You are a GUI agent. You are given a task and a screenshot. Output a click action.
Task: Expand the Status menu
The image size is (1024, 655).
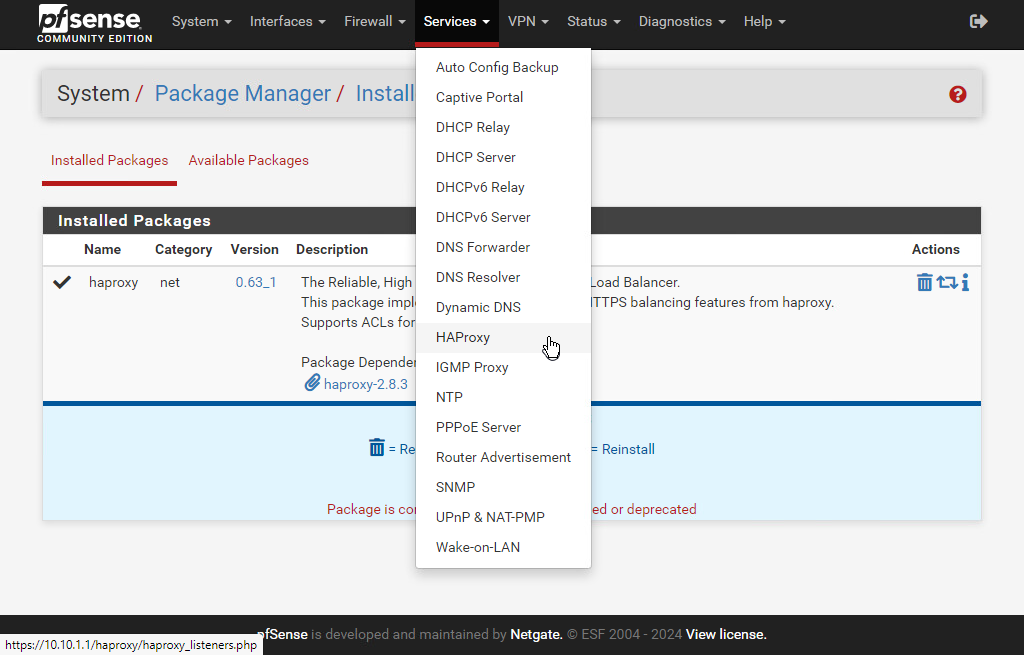pos(594,22)
